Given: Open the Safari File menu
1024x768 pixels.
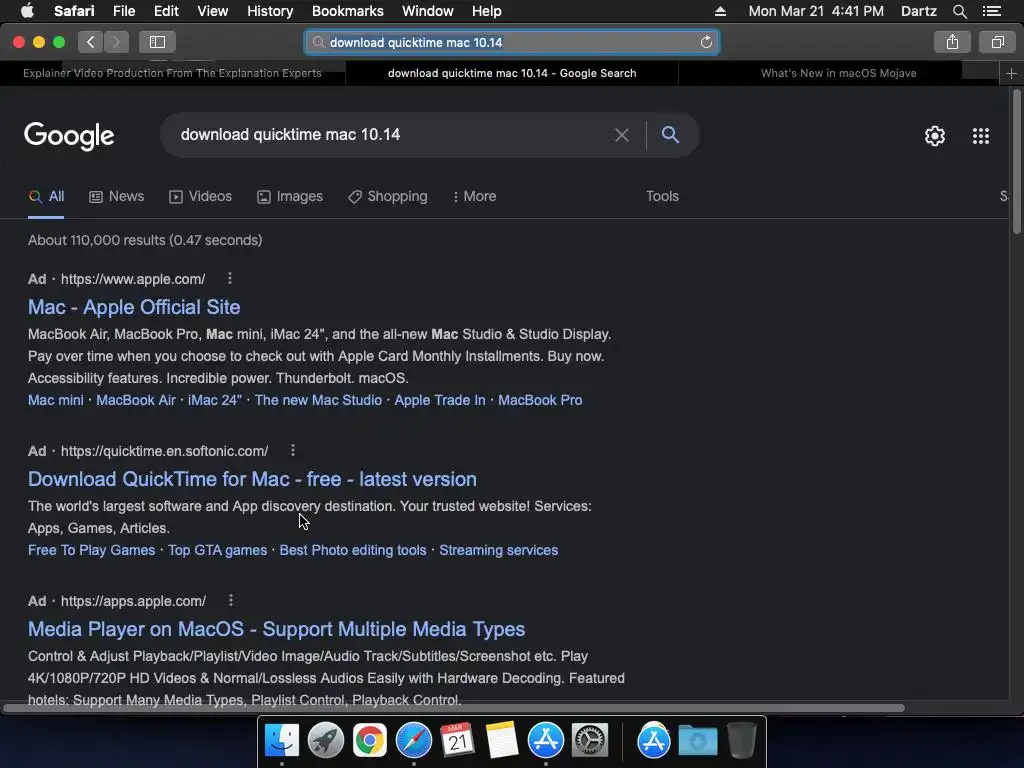Looking at the screenshot, I should tap(123, 11).
